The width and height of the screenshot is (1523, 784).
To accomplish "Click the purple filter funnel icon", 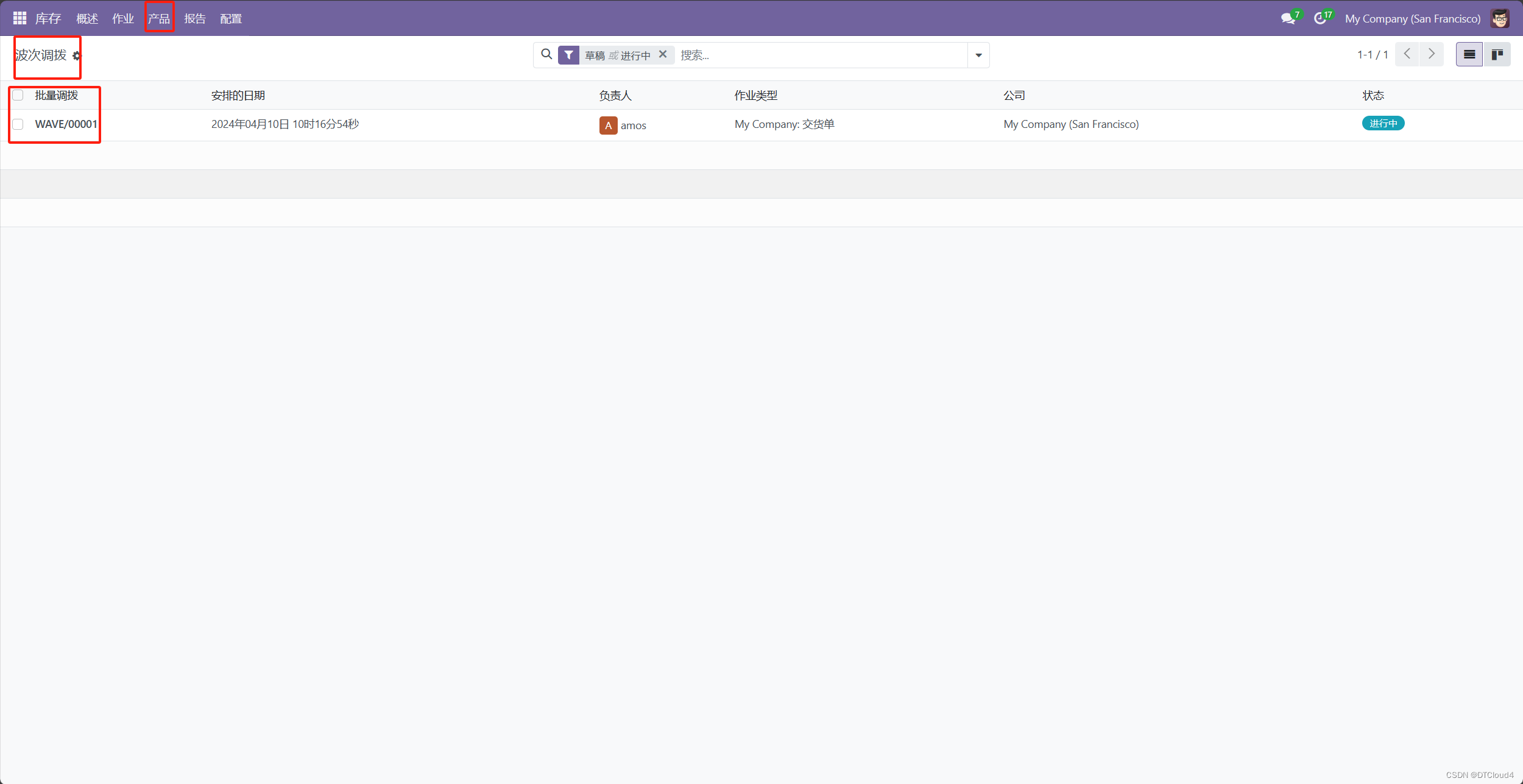I will [568, 55].
